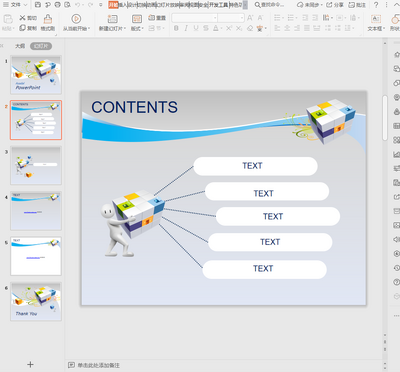Open Print Preview from quick access bar
Image resolution: width=400 pixels, height=372 pixels.
(x=67, y=5)
